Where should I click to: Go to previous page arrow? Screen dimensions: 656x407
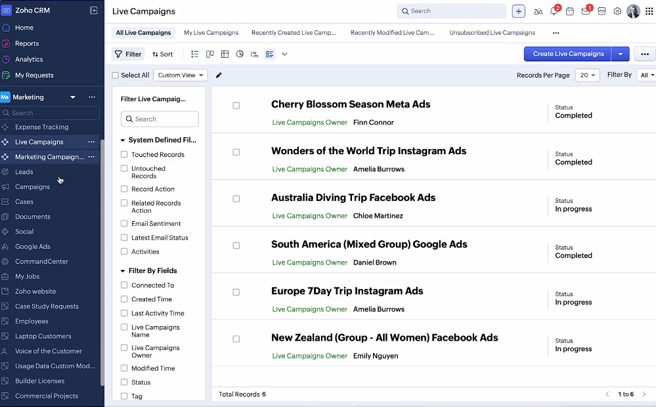pos(607,394)
